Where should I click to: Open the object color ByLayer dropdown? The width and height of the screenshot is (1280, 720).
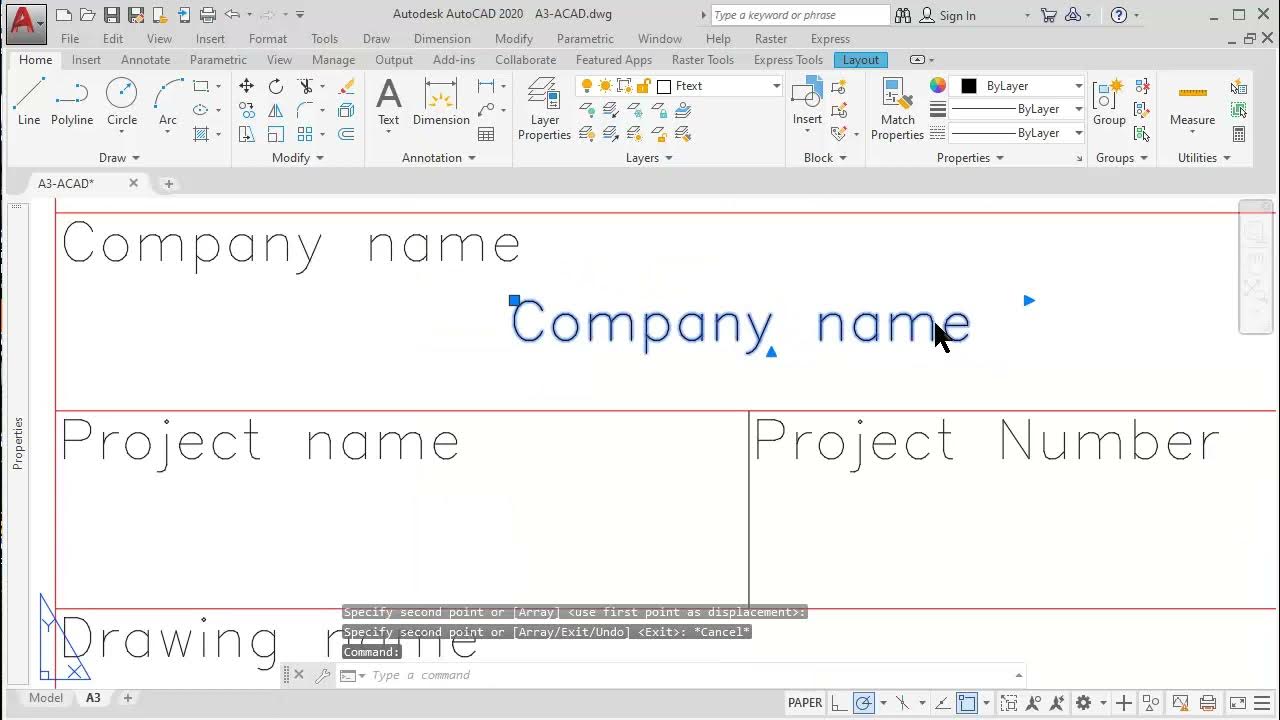pos(1078,86)
